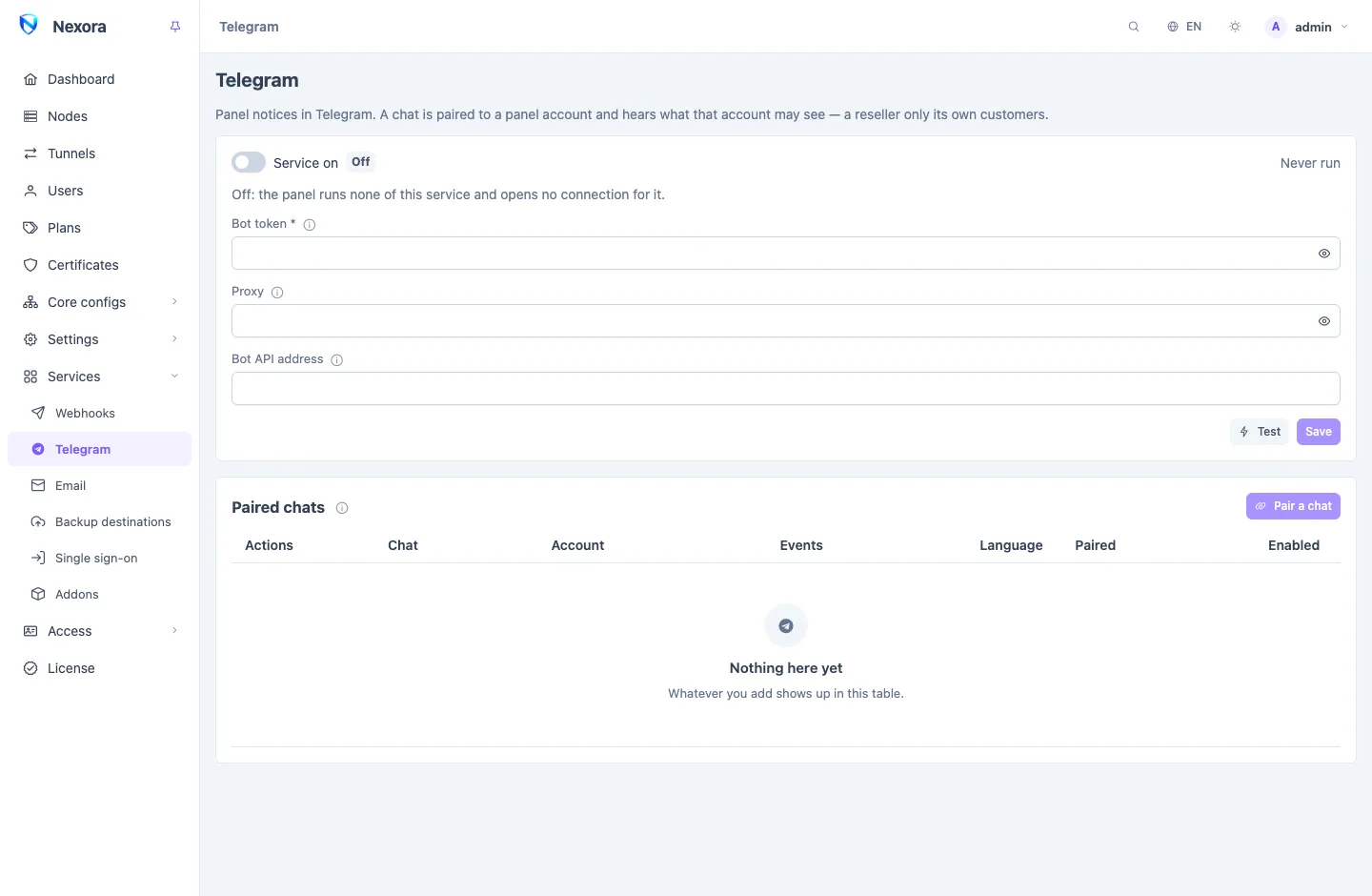Image resolution: width=1372 pixels, height=896 pixels.
Task: Expand the Core configs chevron
Action: pos(174,302)
